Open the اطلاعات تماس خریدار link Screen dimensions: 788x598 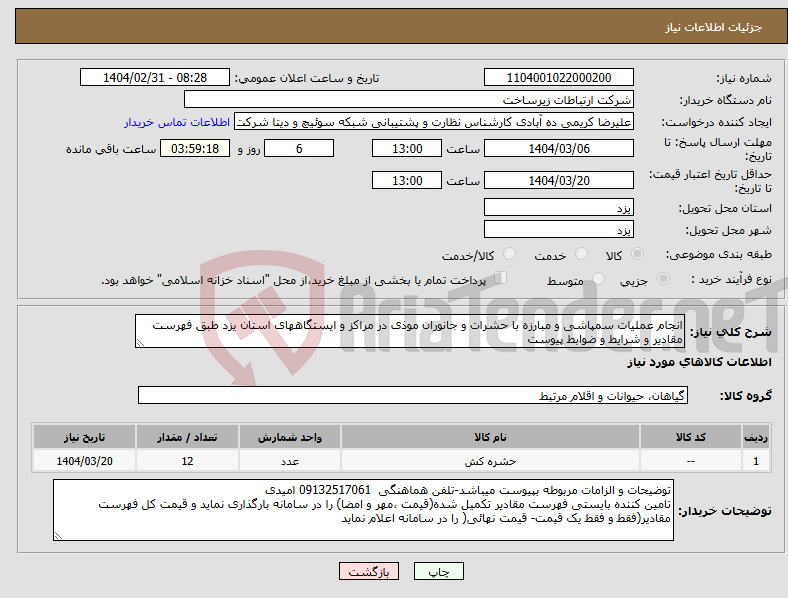[x=177, y=122]
